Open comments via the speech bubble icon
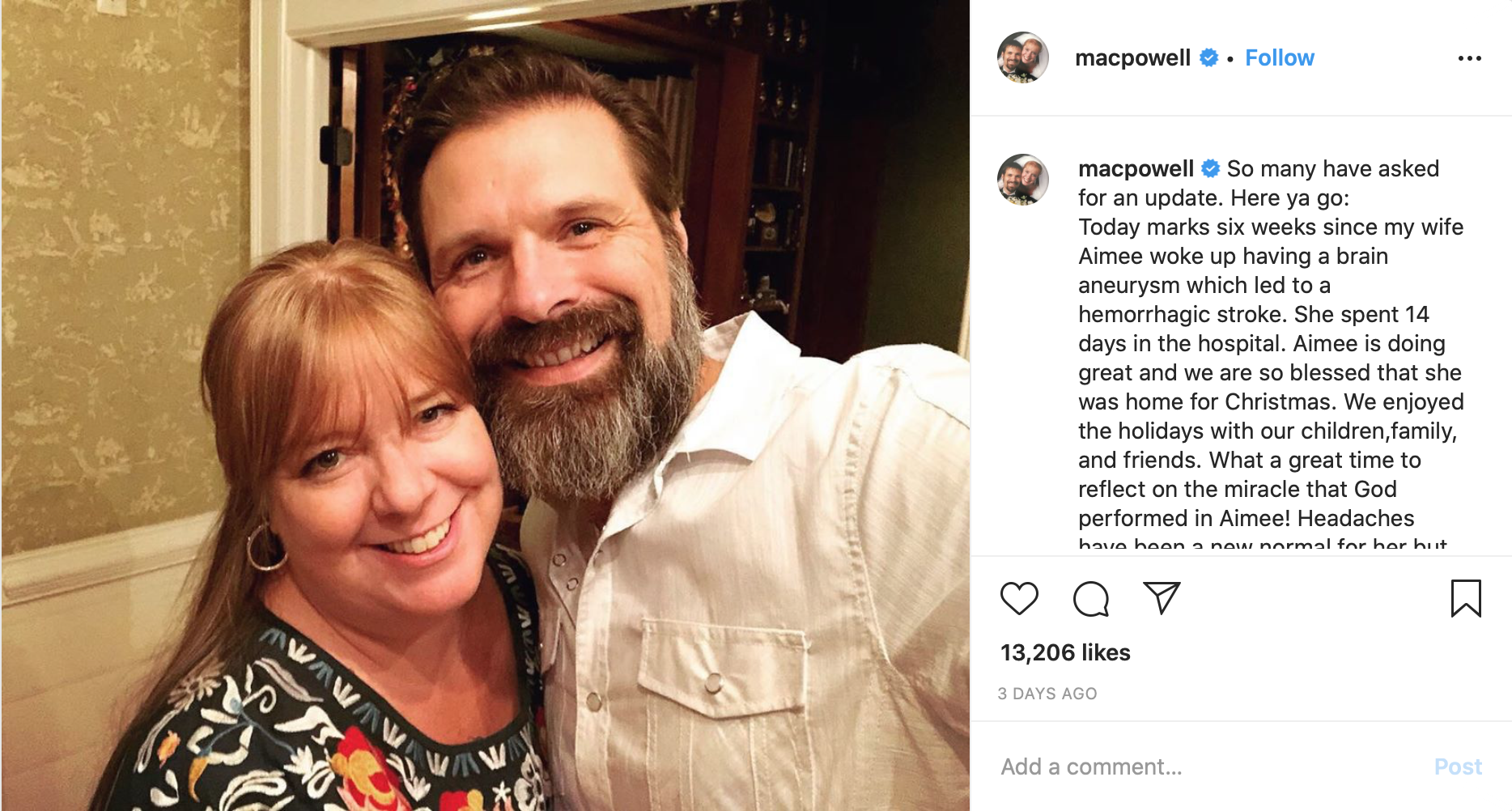This screenshot has width=1512, height=811. 1090,599
